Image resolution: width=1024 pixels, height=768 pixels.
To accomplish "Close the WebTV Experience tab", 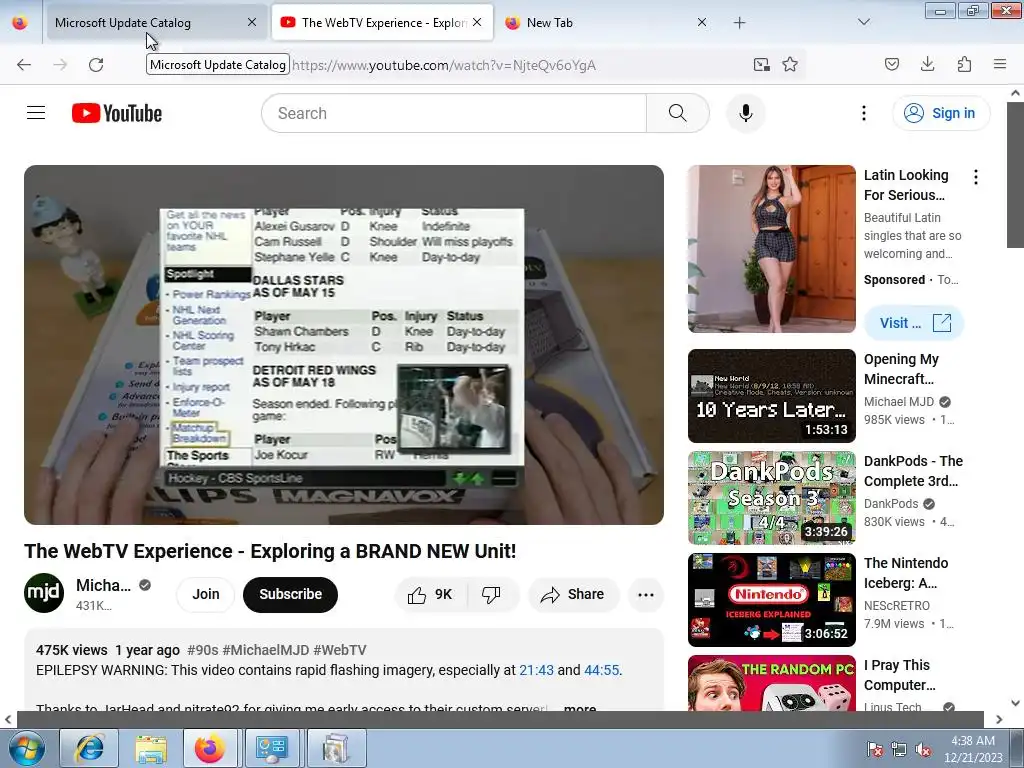I will coord(477,22).
